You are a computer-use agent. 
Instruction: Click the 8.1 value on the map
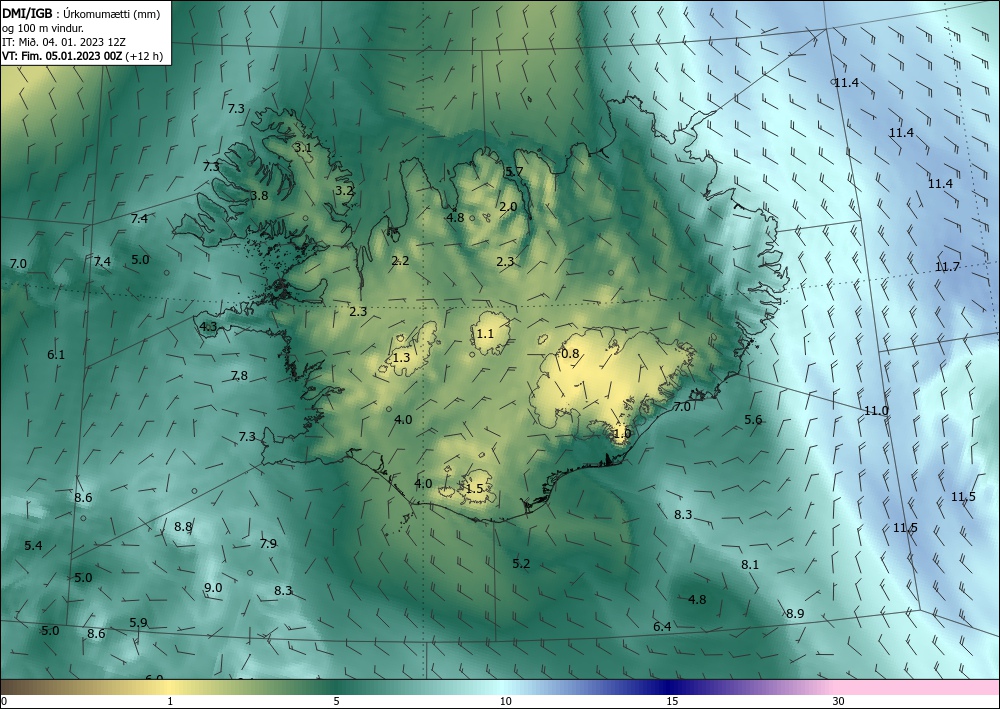750,564
